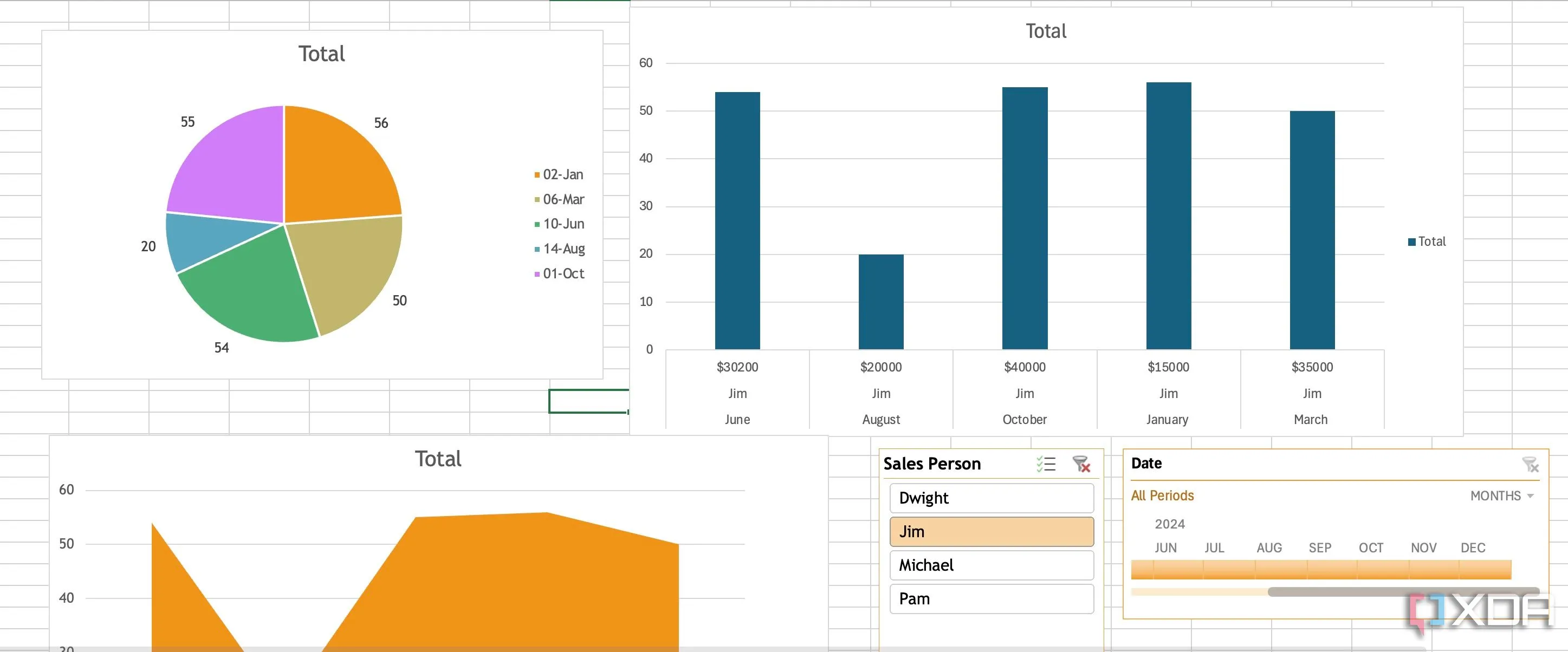Click the Date timeline header
The height and width of the screenshot is (652, 1568).
click(x=1146, y=464)
